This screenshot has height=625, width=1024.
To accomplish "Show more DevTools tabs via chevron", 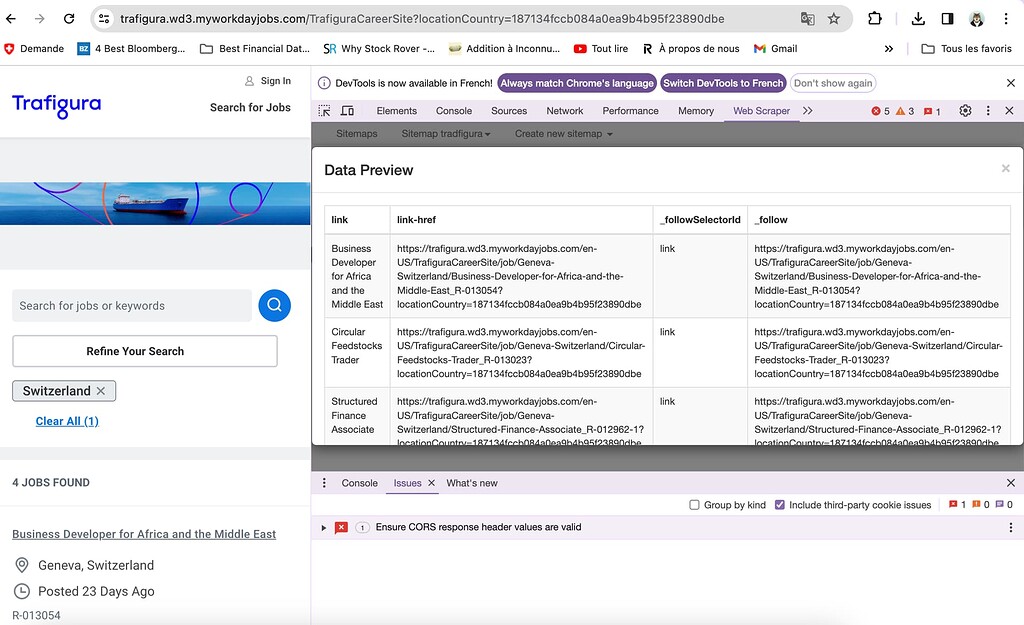I will (x=807, y=111).
